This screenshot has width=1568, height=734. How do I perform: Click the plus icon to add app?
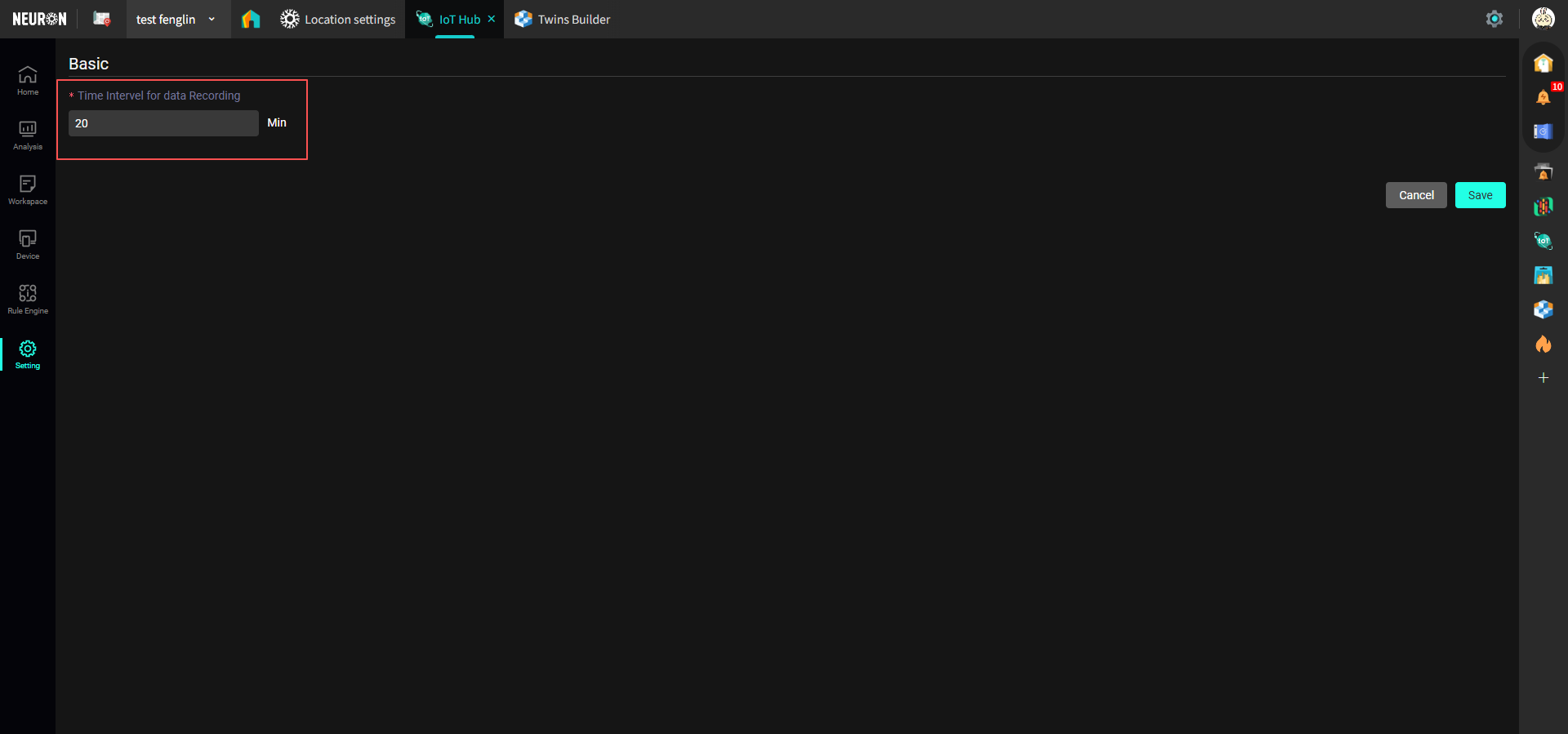click(1543, 377)
